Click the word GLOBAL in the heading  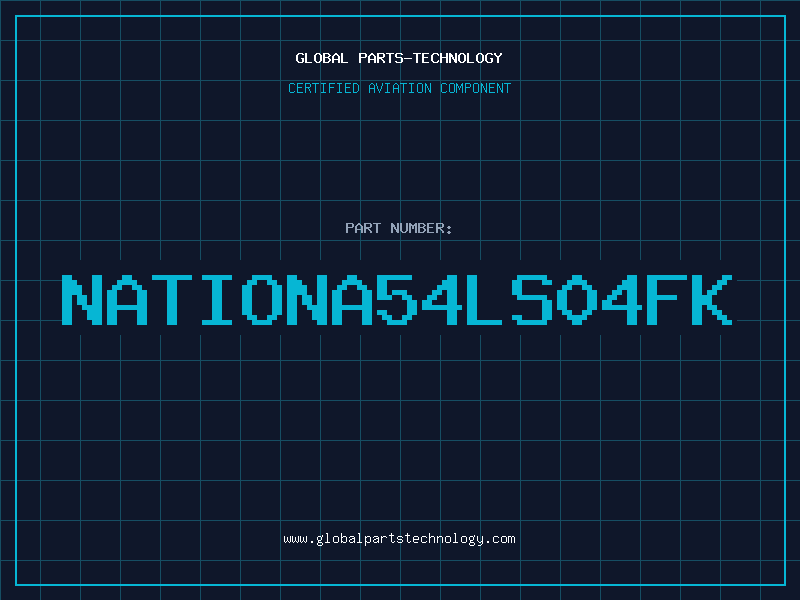click(321, 58)
